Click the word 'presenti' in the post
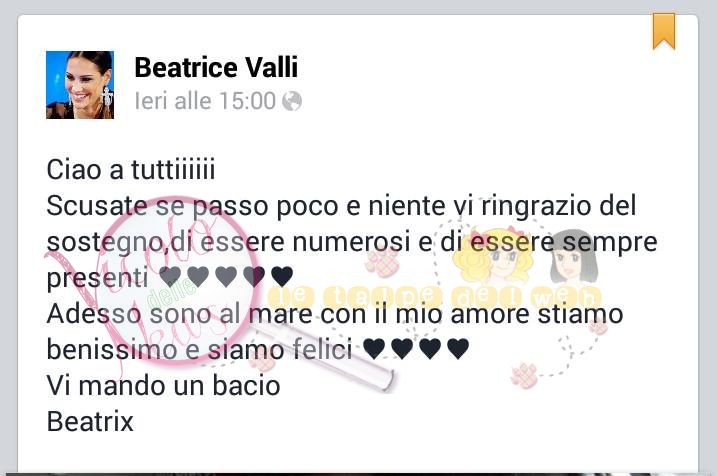Viewport: 718px width, 476px height. [97, 278]
